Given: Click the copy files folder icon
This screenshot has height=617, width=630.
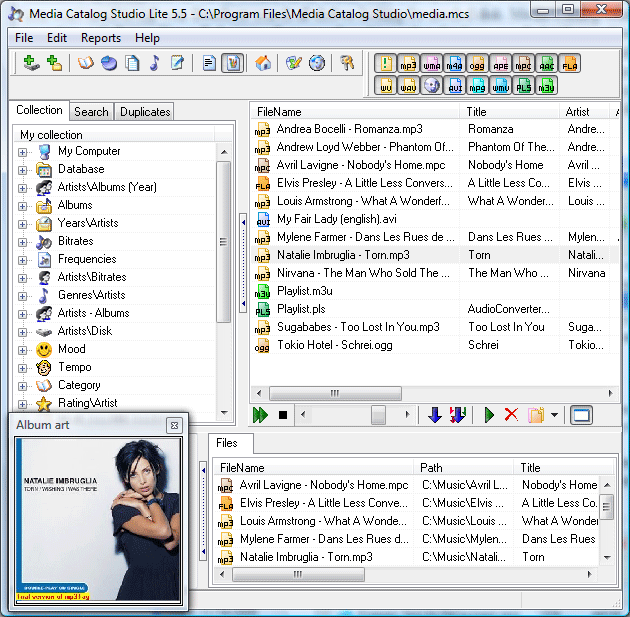Looking at the screenshot, I should (x=536, y=415).
